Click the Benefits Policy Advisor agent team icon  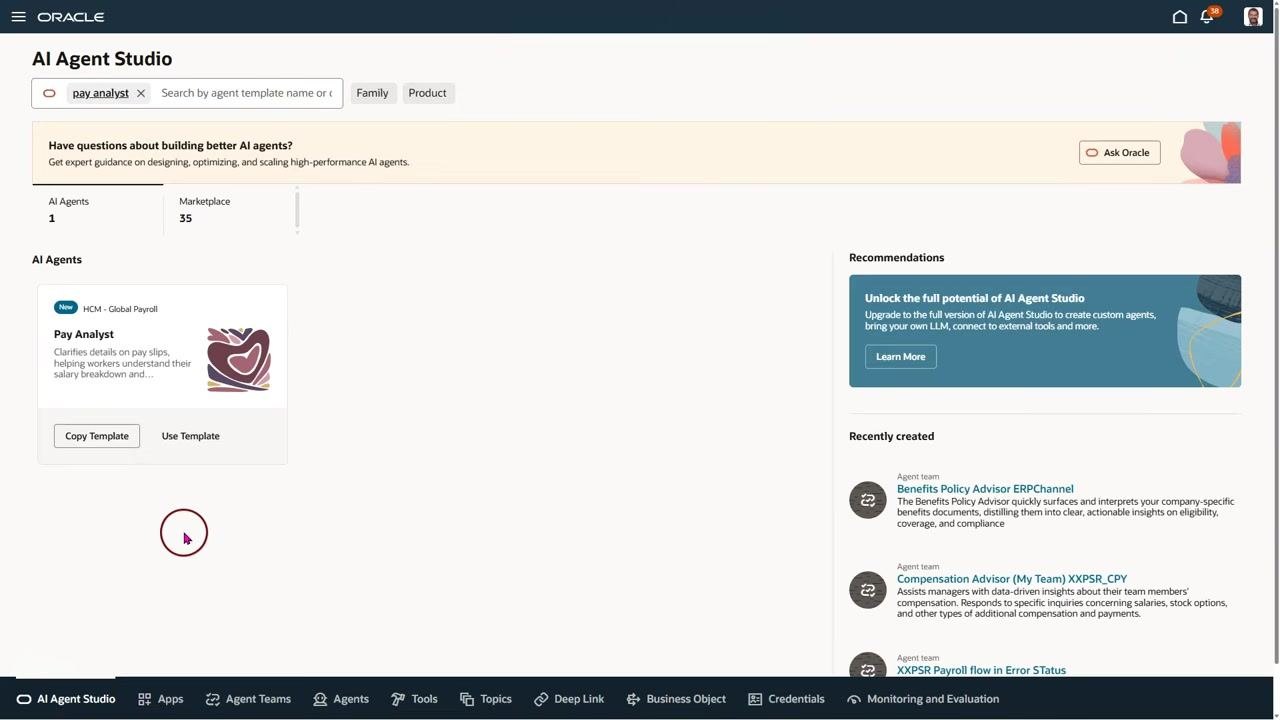click(868, 500)
